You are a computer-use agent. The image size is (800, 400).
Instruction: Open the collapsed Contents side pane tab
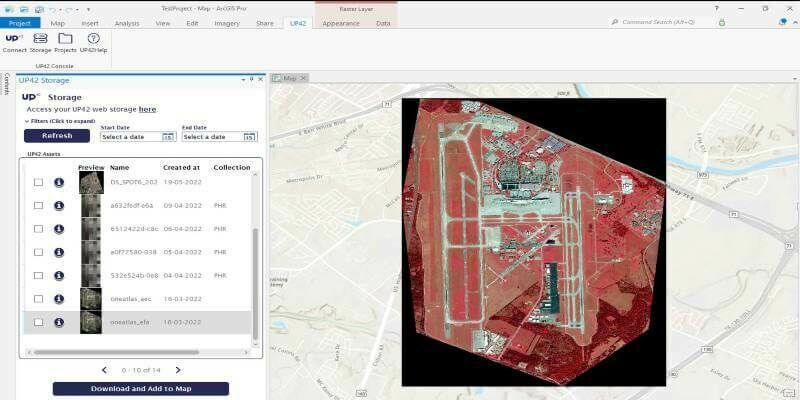point(7,84)
